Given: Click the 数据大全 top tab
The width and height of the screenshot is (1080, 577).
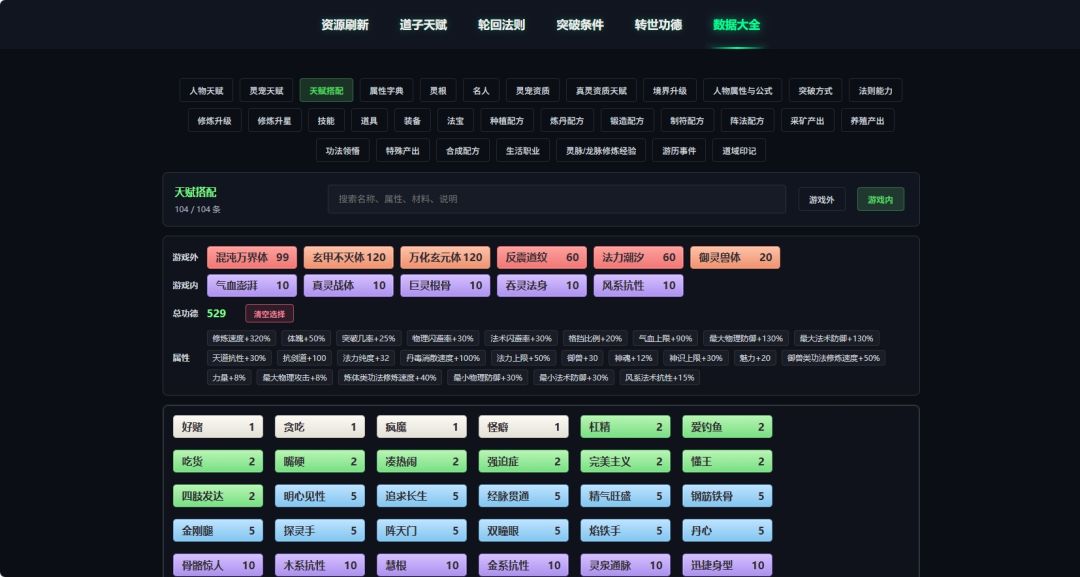Looking at the screenshot, I should pyautogui.click(x=737, y=25).
